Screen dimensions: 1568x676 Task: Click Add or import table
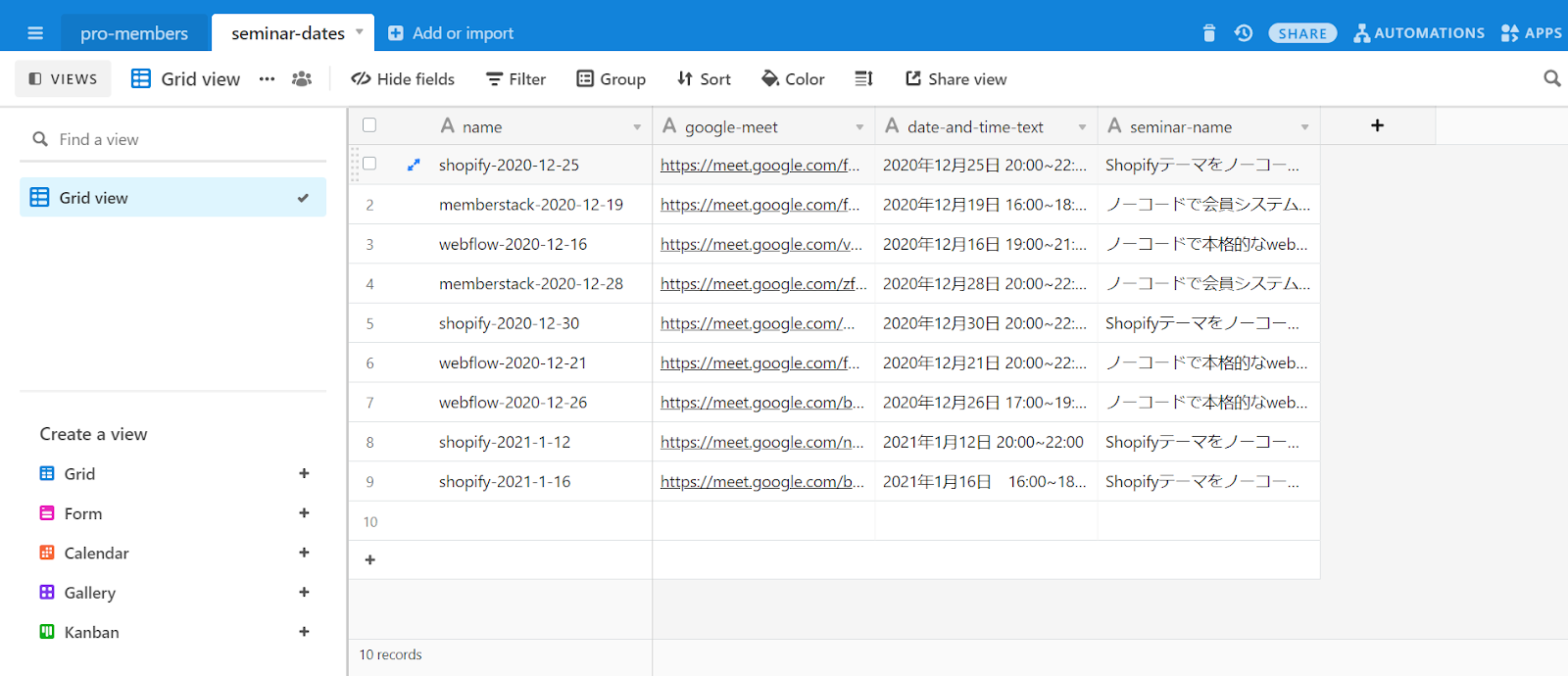coord(451,33)
